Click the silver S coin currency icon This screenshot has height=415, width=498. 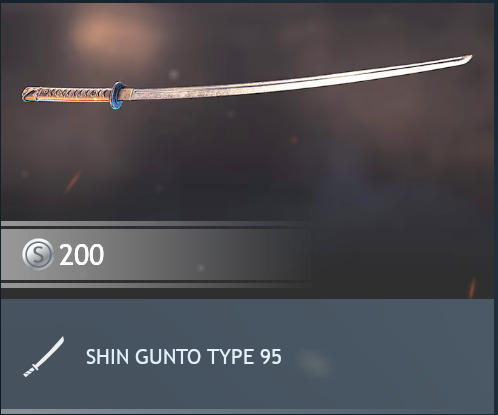click(38, 254)
